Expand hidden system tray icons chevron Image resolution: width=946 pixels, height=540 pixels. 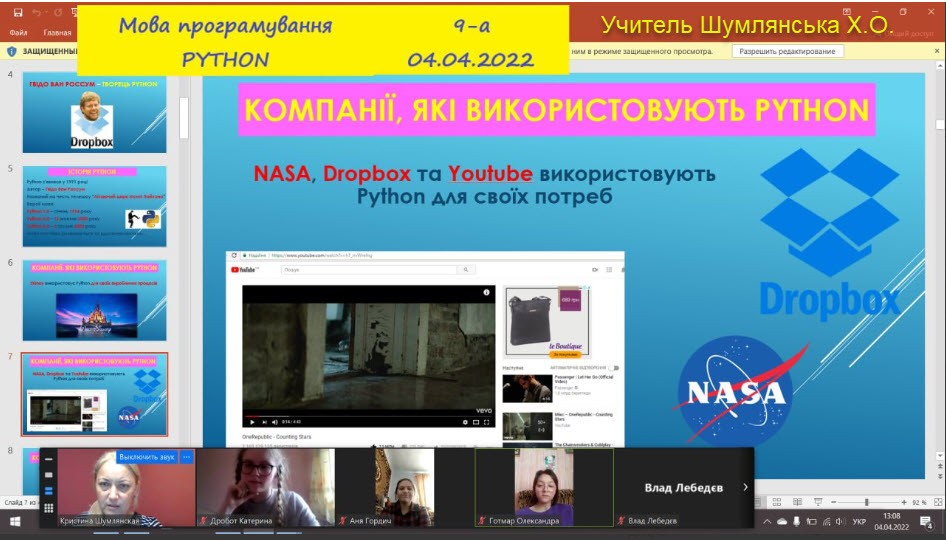pyautogui.click(x=768, y=522)
